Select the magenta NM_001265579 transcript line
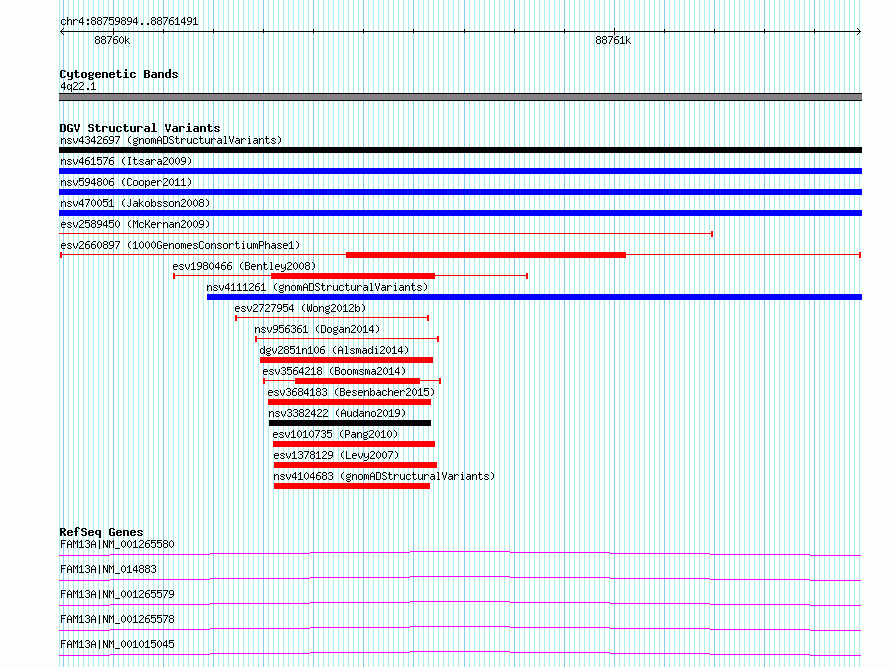The width and height of the screenshot is (890, 667). (x=460, y=603)
